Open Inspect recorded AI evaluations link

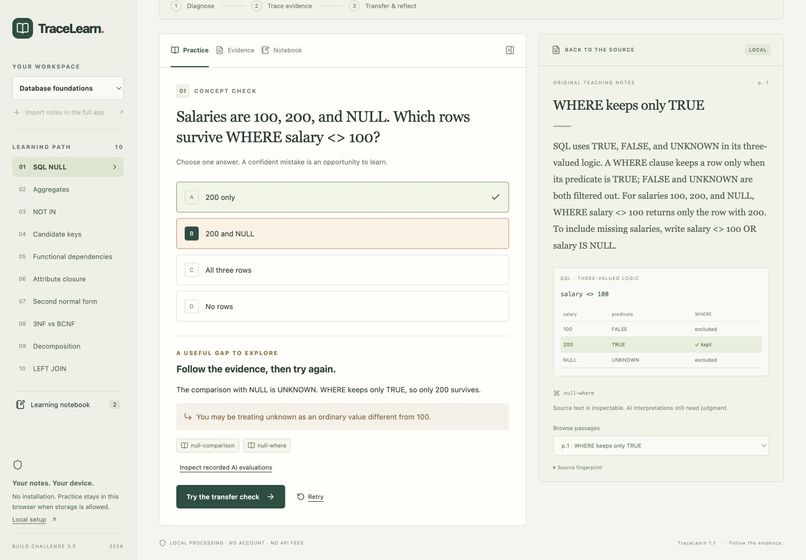coord(226,467)
